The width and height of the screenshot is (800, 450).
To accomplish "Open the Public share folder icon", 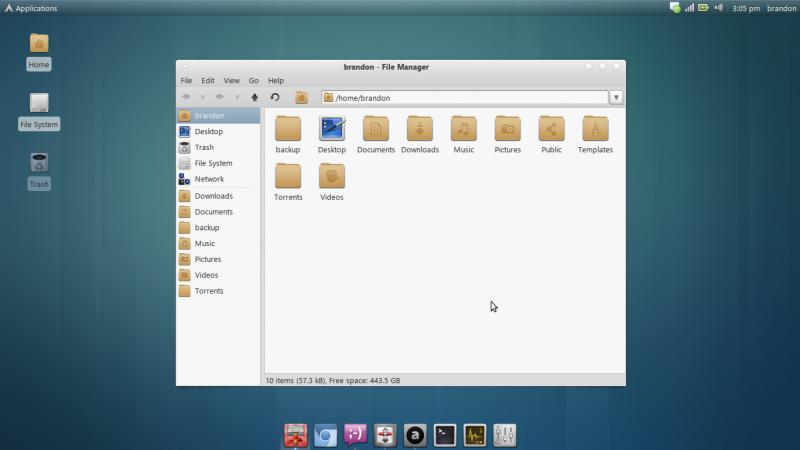I will [552, 135].
